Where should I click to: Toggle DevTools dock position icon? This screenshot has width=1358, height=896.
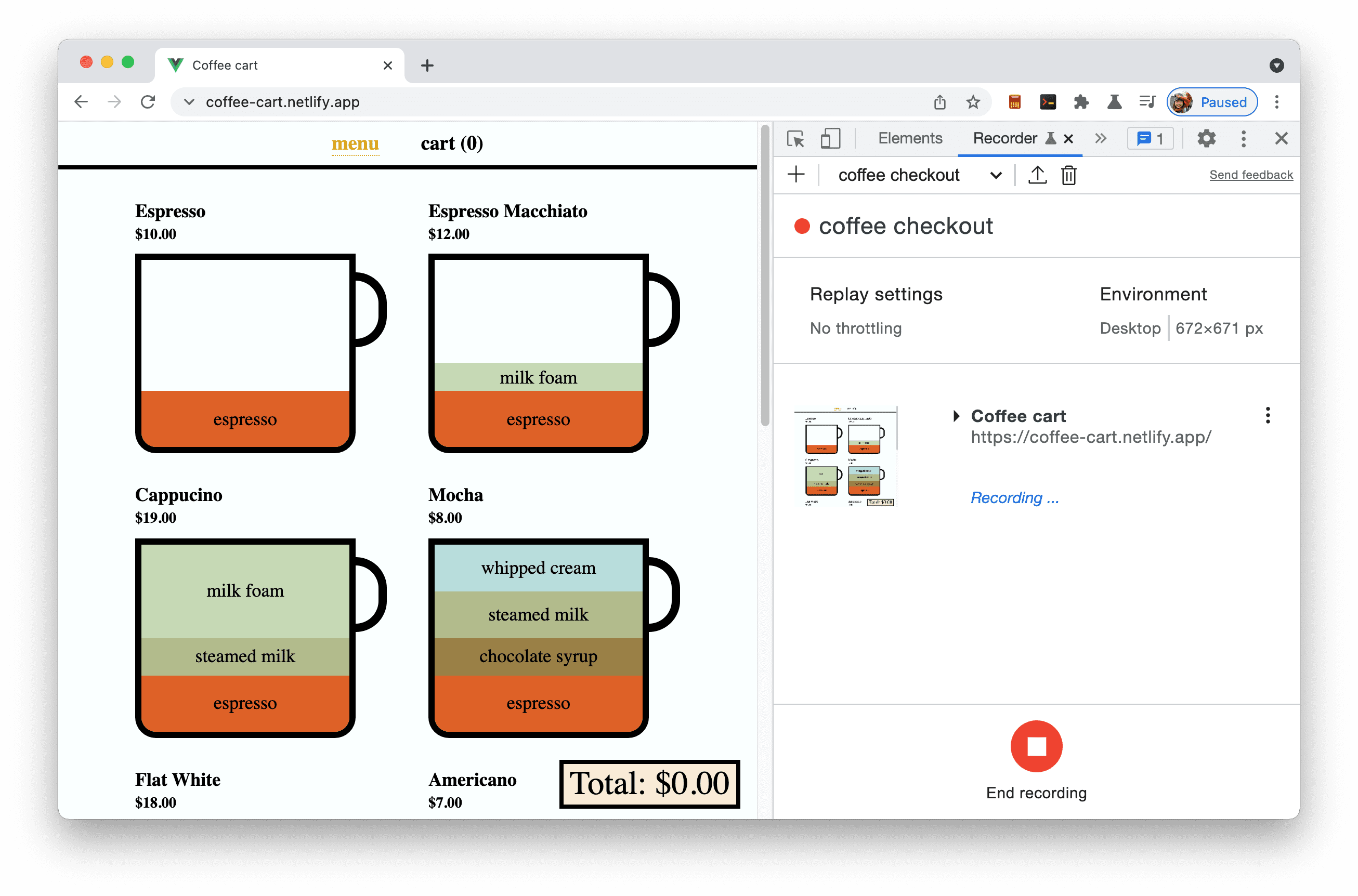831,140
